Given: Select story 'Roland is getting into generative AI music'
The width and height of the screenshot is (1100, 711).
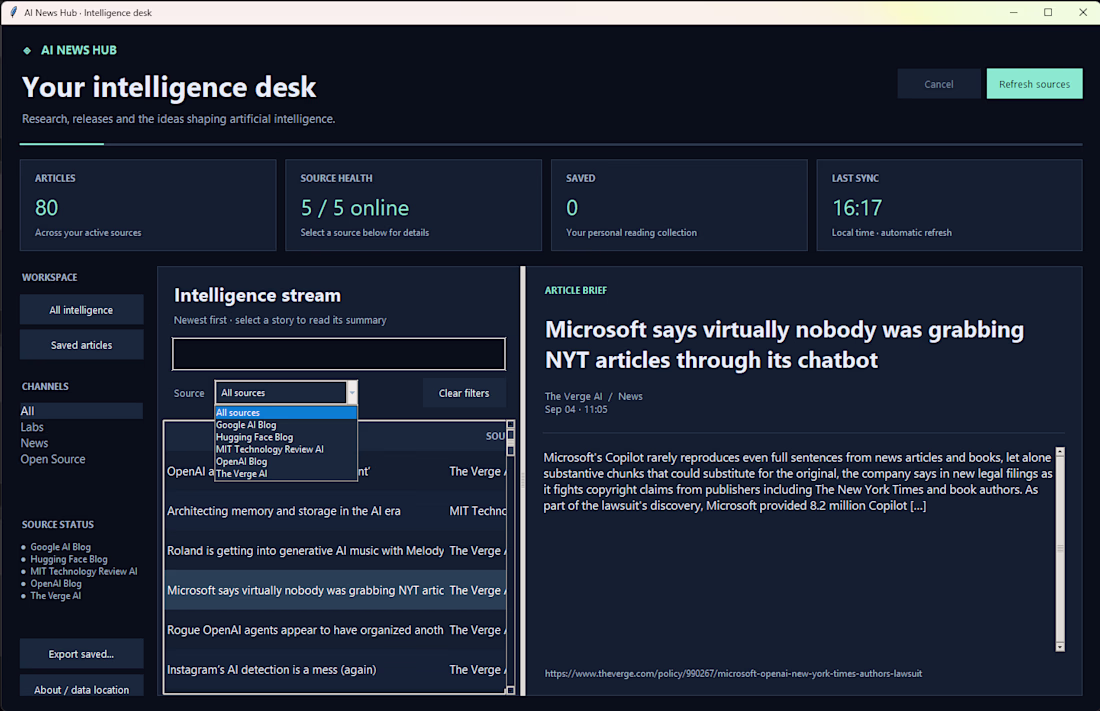Looking at the screenshot, I should pyautogui.click(x=335, y=551).
